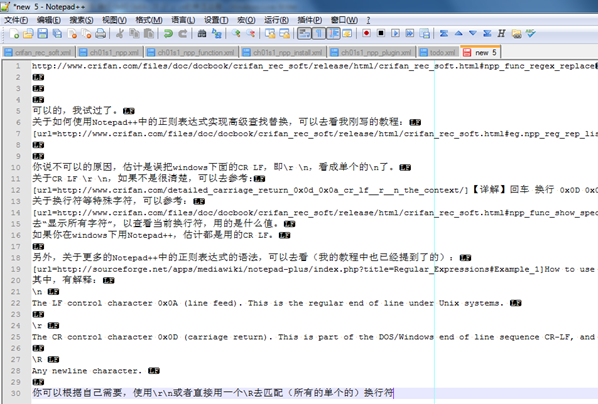Click the Close All documents icon

[86, 34]
